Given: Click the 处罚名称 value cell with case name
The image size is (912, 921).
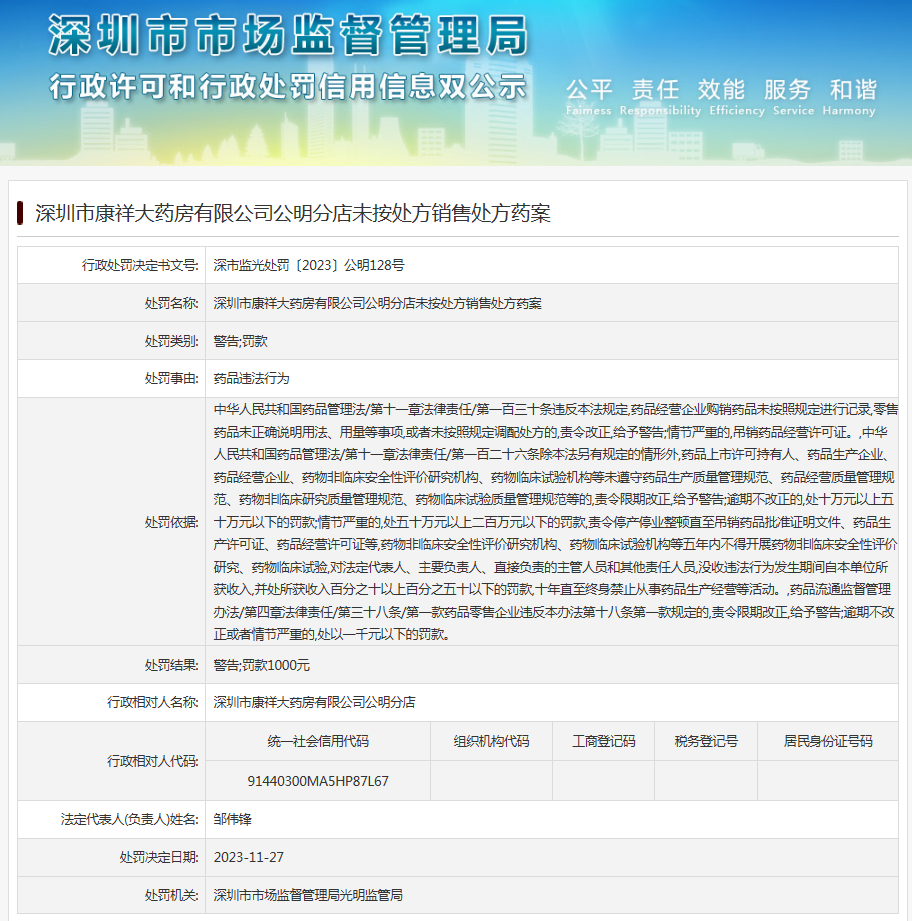Looking at the screenshot, I should [551, 303].
